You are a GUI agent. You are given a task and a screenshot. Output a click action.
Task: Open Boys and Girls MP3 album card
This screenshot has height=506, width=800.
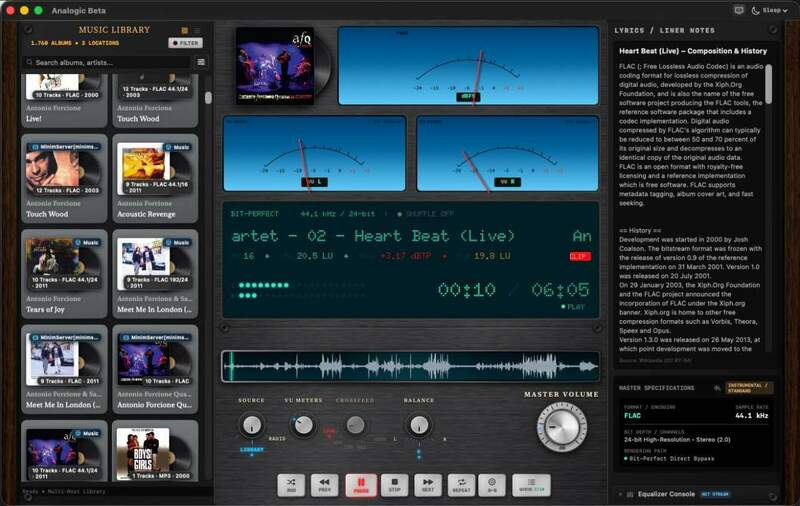coord(155,451)
